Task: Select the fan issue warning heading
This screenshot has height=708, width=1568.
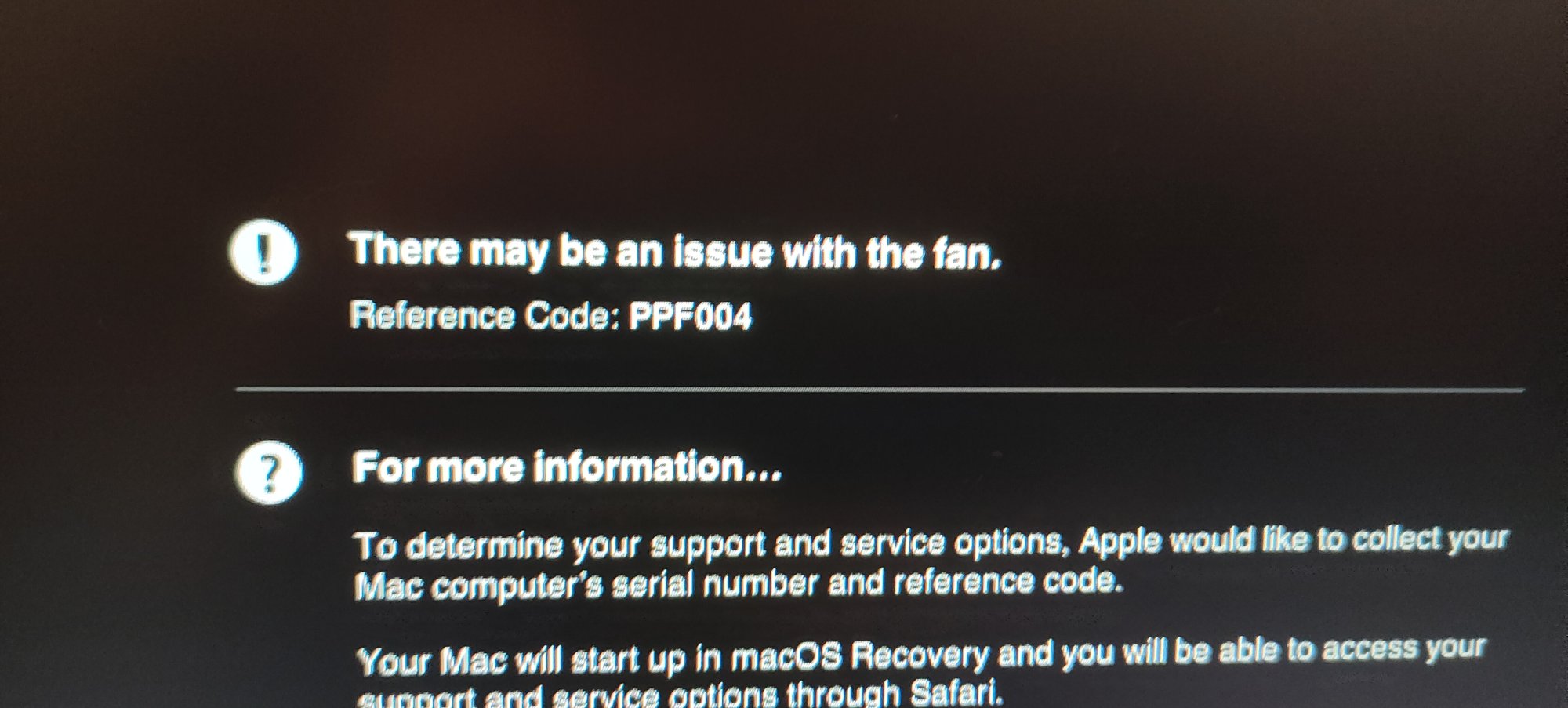Action: [x=676, y=252]
